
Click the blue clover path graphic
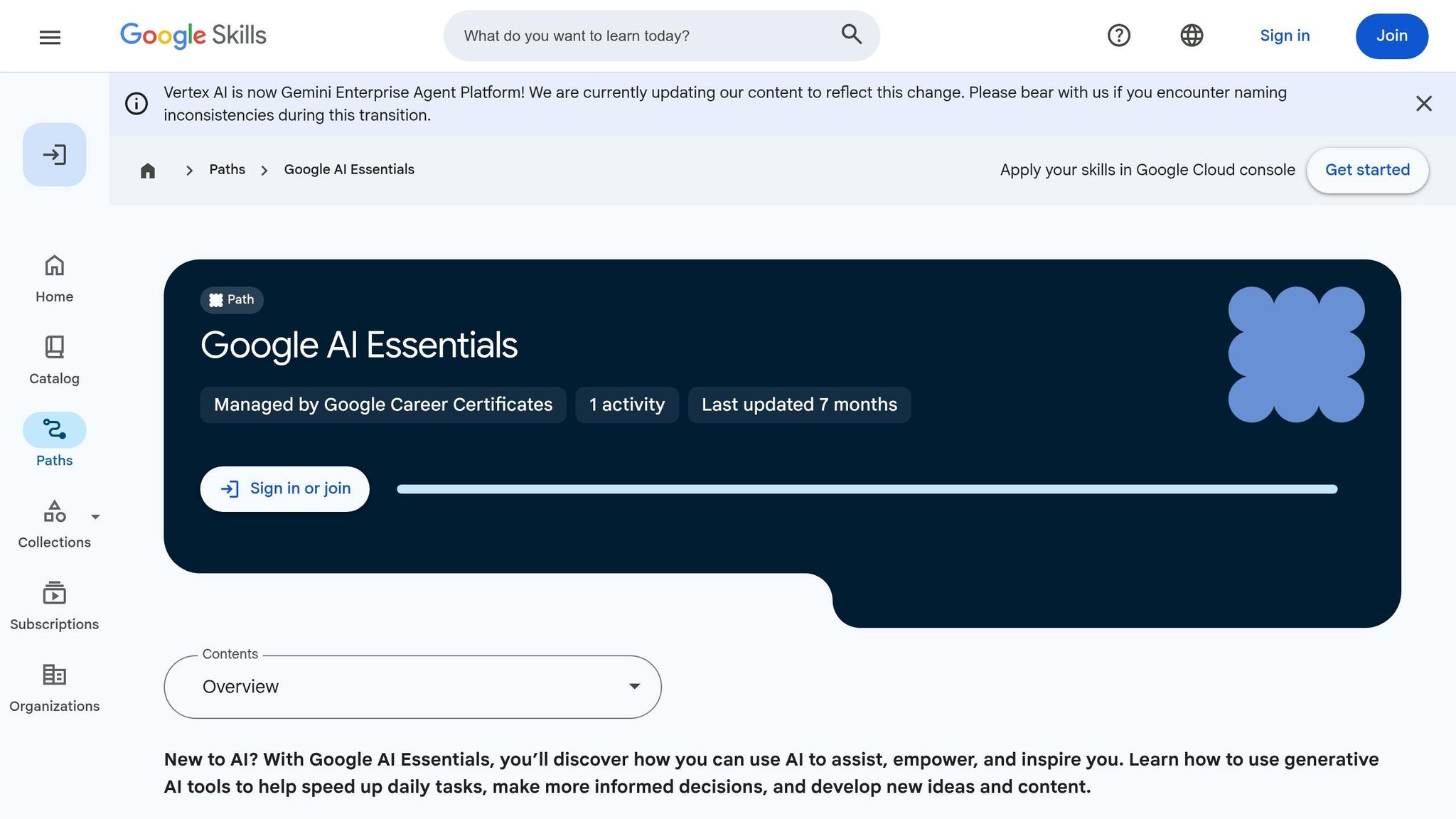pyautogui.click(x=1296, y=355)
